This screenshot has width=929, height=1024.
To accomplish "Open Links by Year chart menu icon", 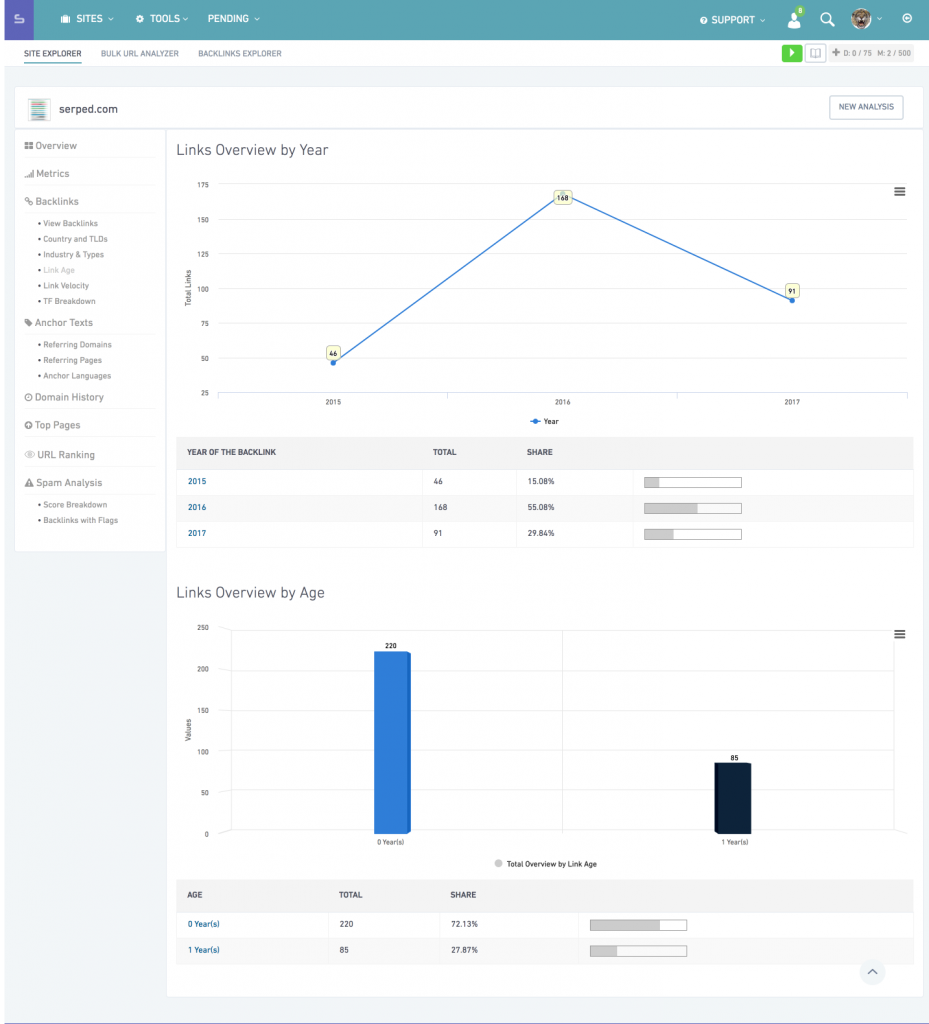I will click(x=900, y=191).
